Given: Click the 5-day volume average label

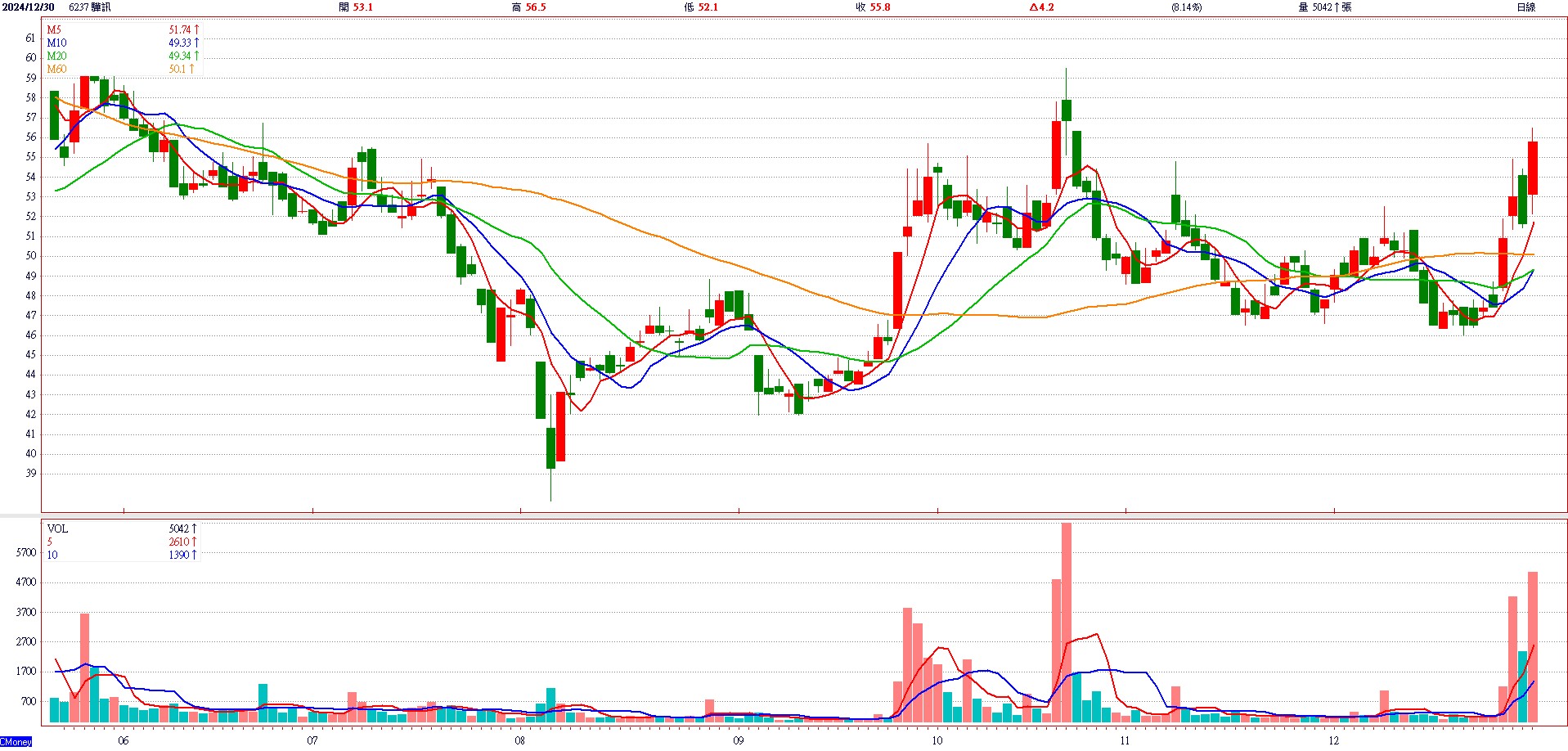Looking at the screenshot, I should (50, 542).
